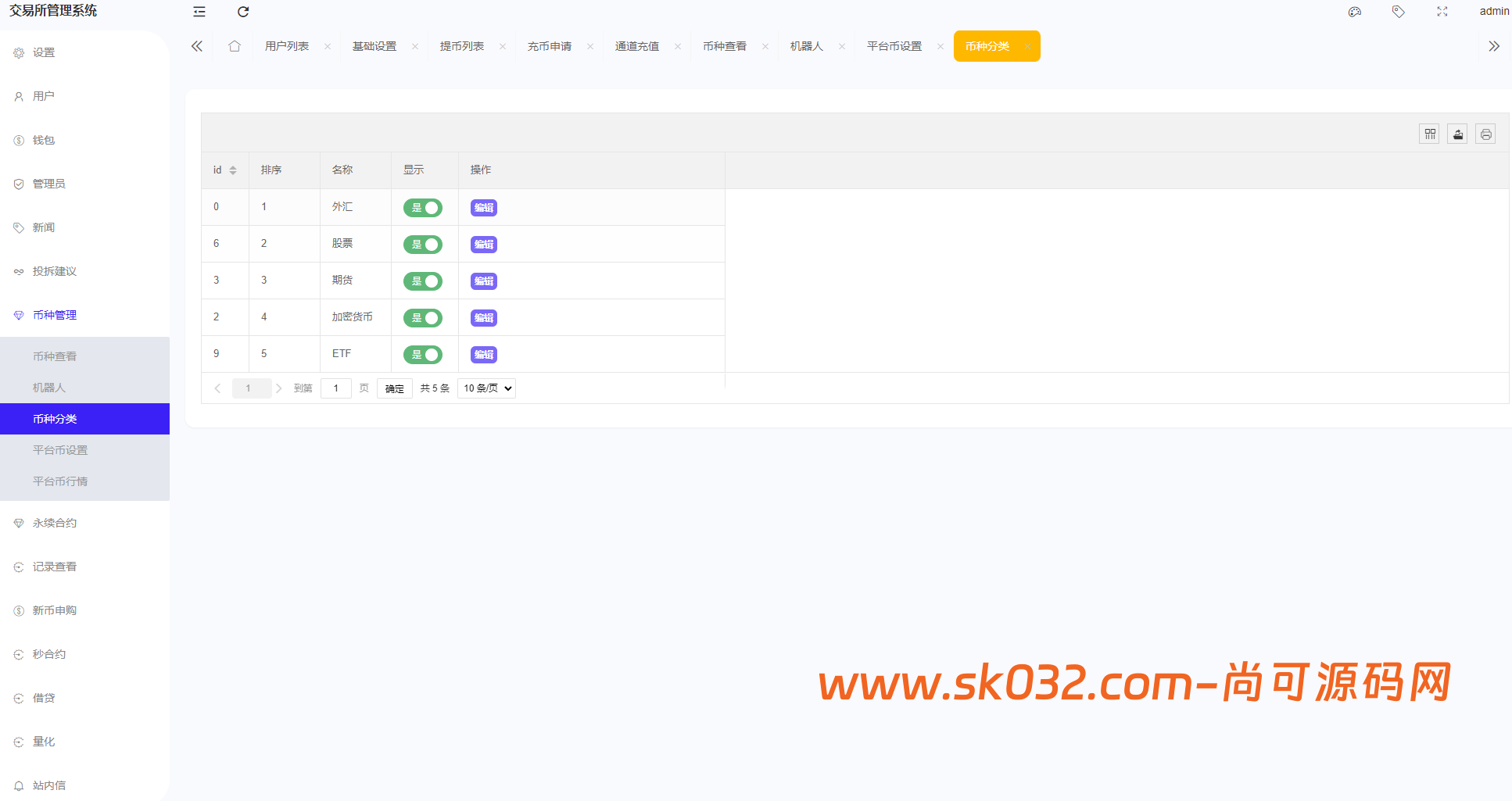Click 编辑 button for 加密货币
Image resolution: width=1512 pixels, height=801 pixels.
tap(483, 317)
